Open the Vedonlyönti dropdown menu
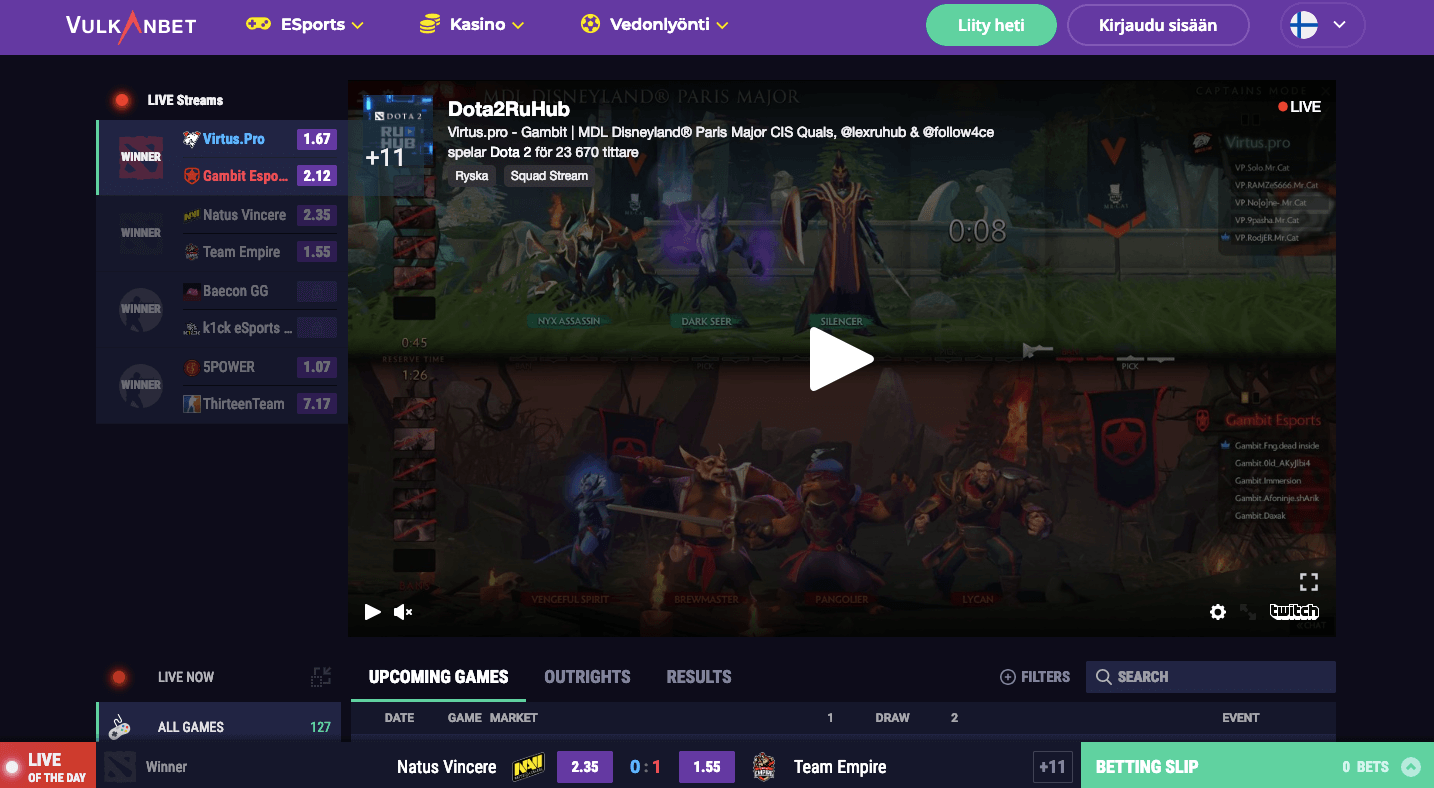Screen dimensions: 1434x788 point(655,25)
